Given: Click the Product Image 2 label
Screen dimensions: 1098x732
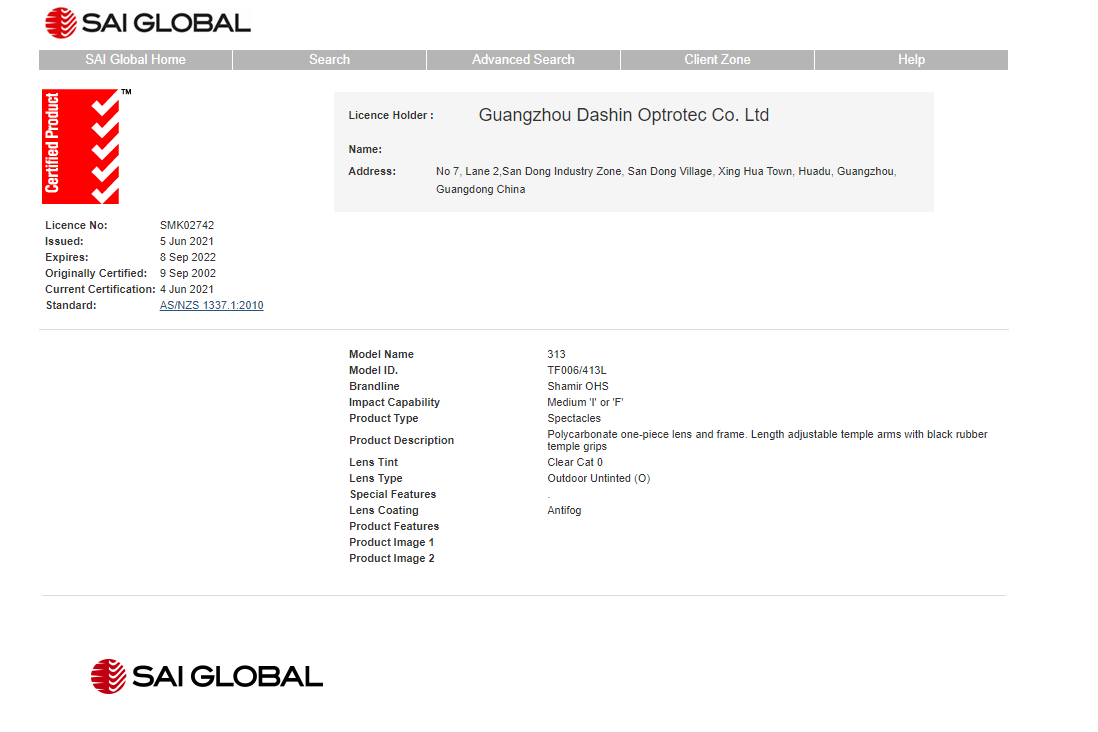Looking at the screenshot, I should [x=391, y=559].
